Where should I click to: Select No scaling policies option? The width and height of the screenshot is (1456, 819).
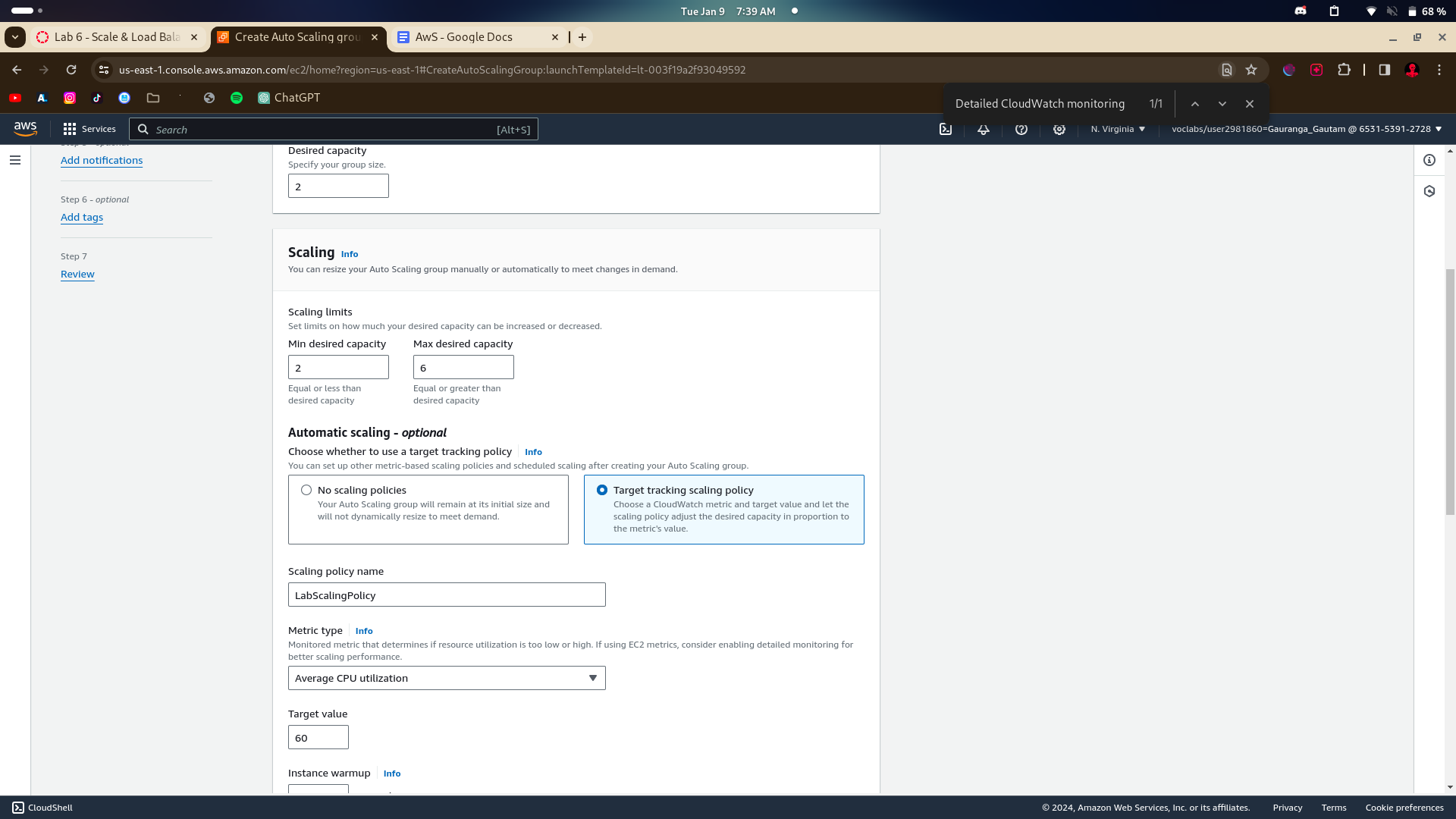(306, 490)
